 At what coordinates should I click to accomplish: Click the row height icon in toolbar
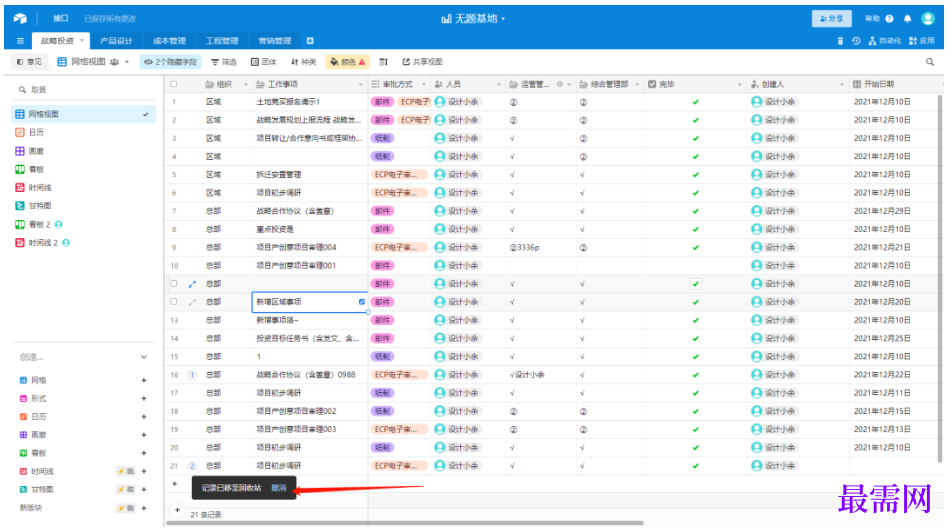click(383, 62)
